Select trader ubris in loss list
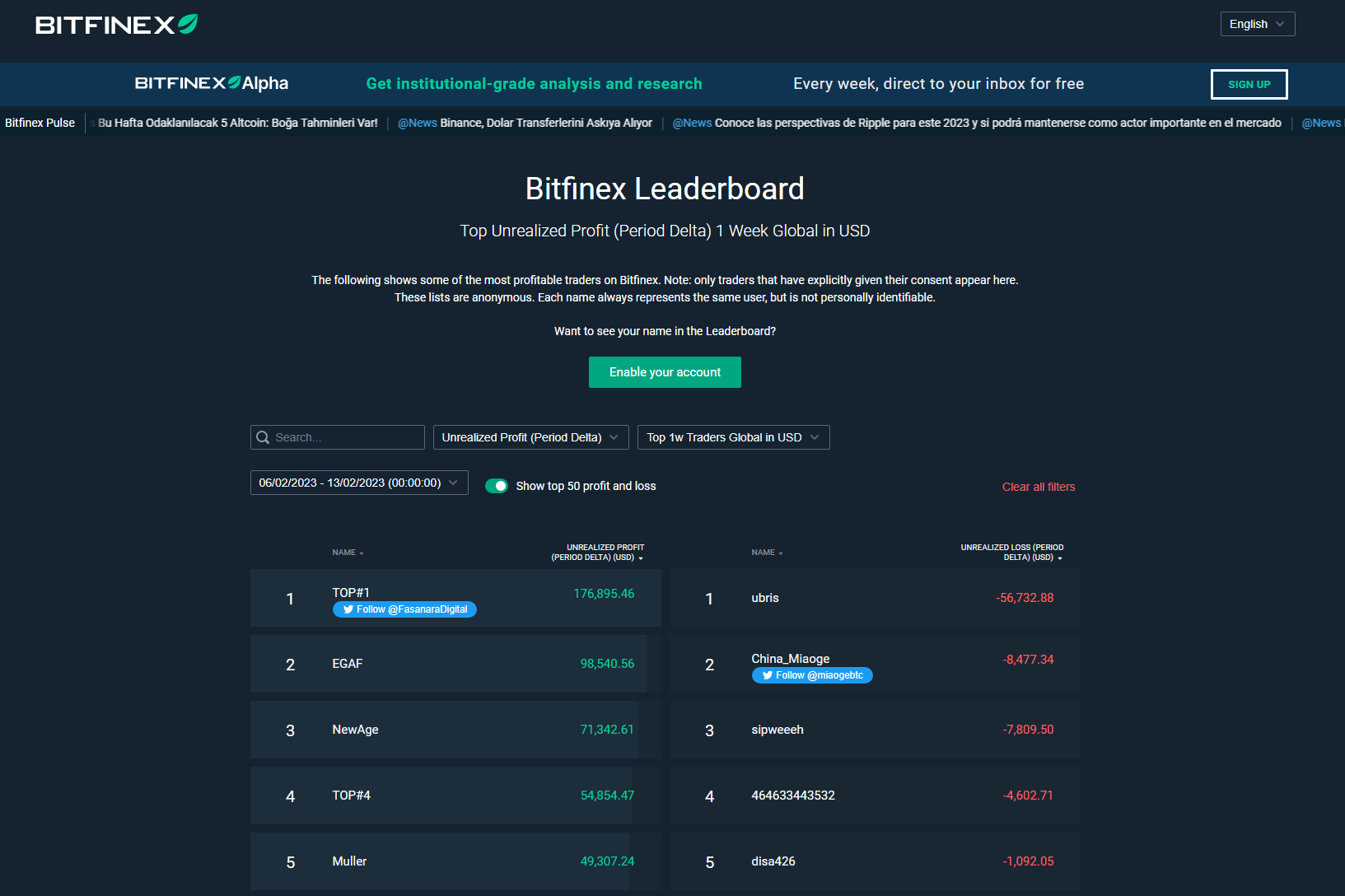 coord(765,598)
